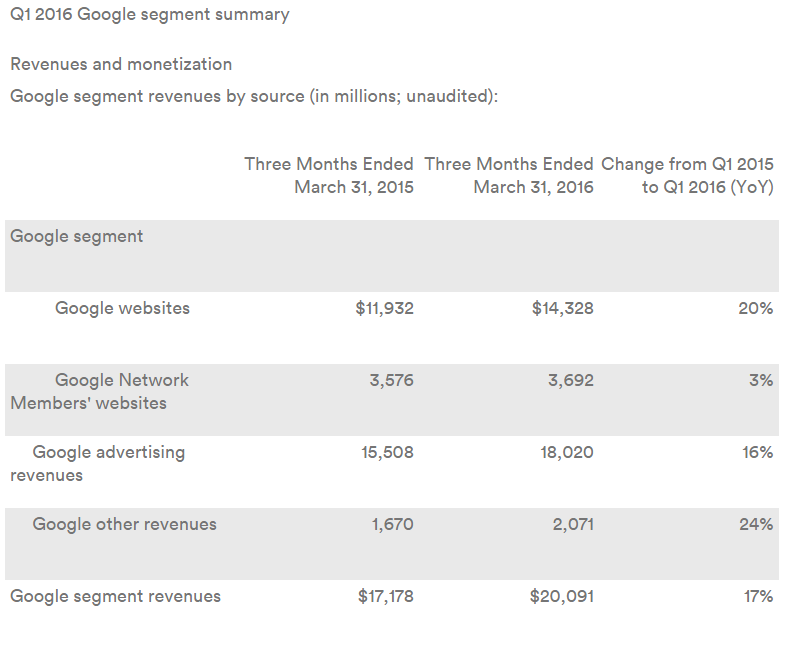
Task: Click the 17% total change cell
Action: tap(757, 596)
